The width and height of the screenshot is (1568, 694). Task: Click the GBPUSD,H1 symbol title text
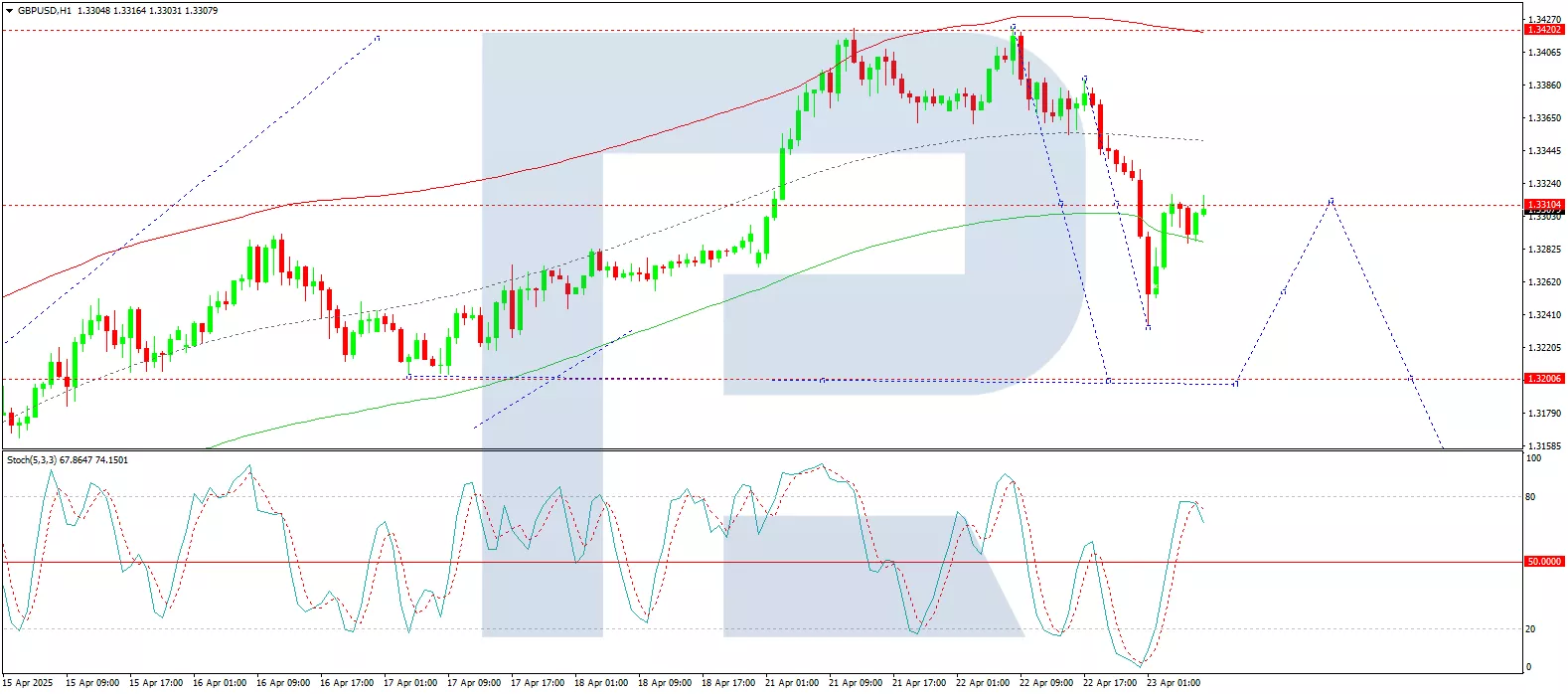(x=45, y=11)
